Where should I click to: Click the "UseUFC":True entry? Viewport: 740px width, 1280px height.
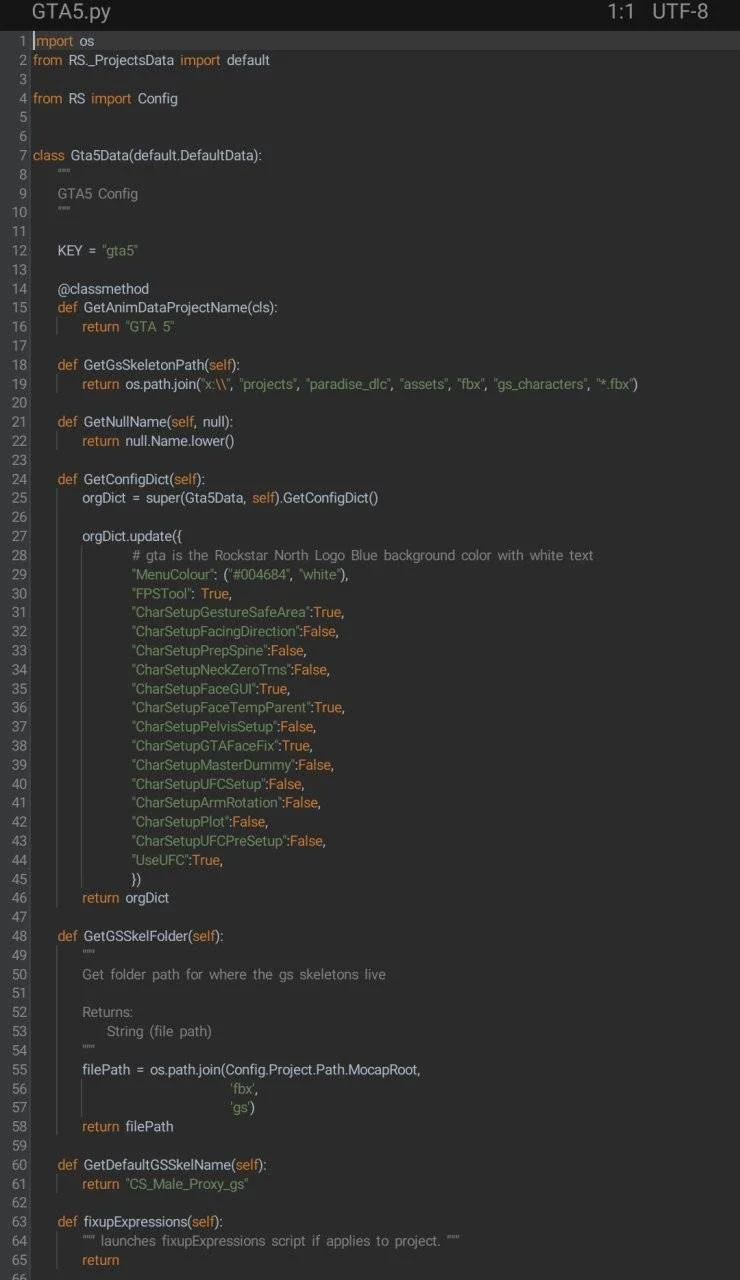(x=177, y=859)
